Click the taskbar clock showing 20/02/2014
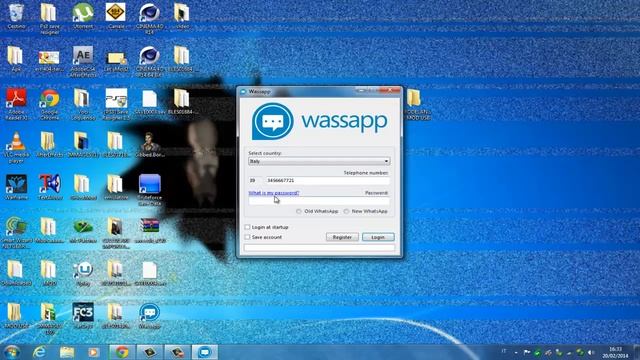 [x=616, y=352]
